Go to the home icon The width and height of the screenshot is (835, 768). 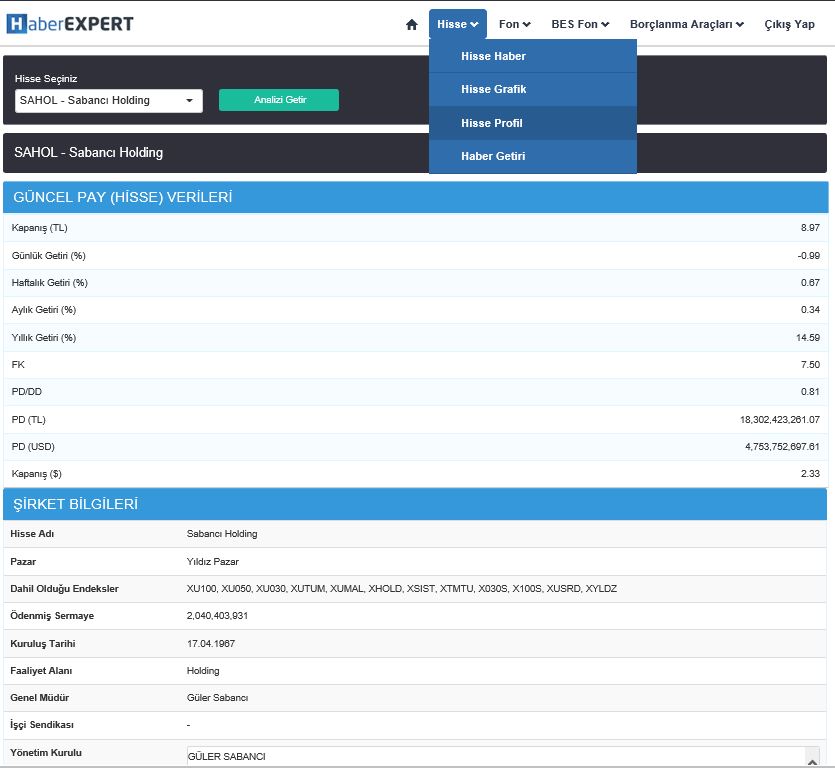click(412, 24)
